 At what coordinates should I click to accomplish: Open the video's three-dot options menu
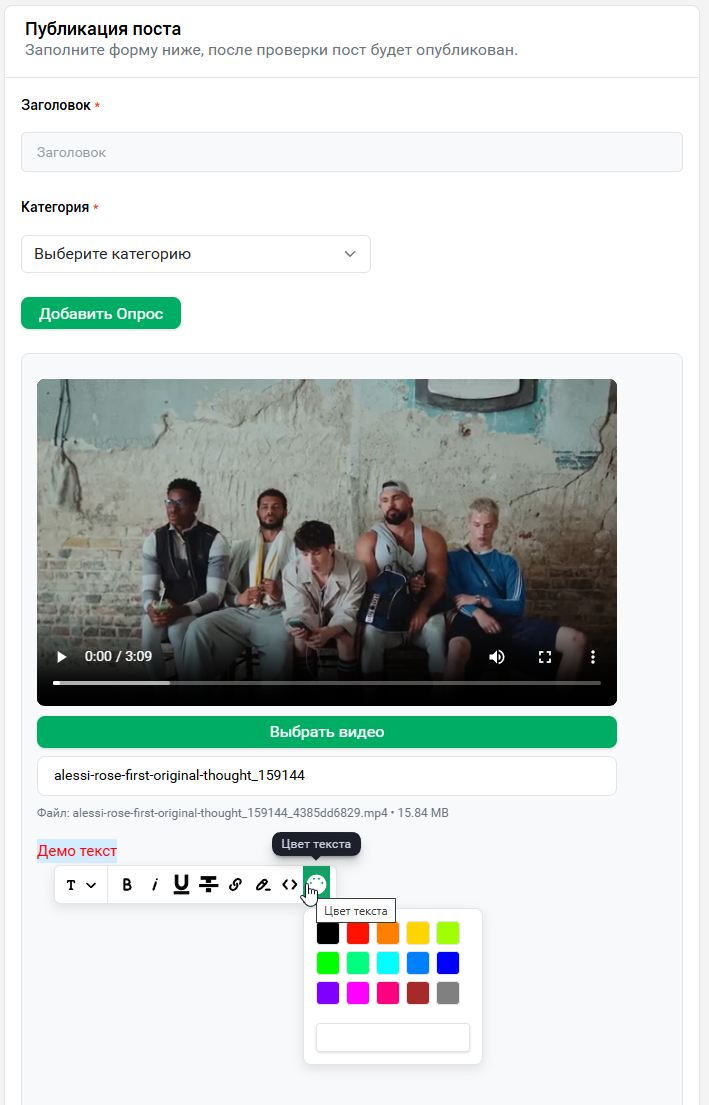click(593, 657)
